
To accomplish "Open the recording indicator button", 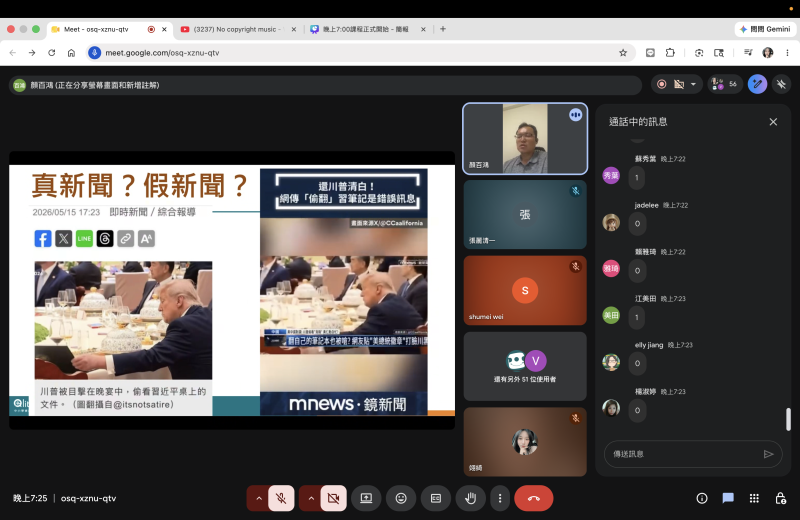I will coord(662,84).
